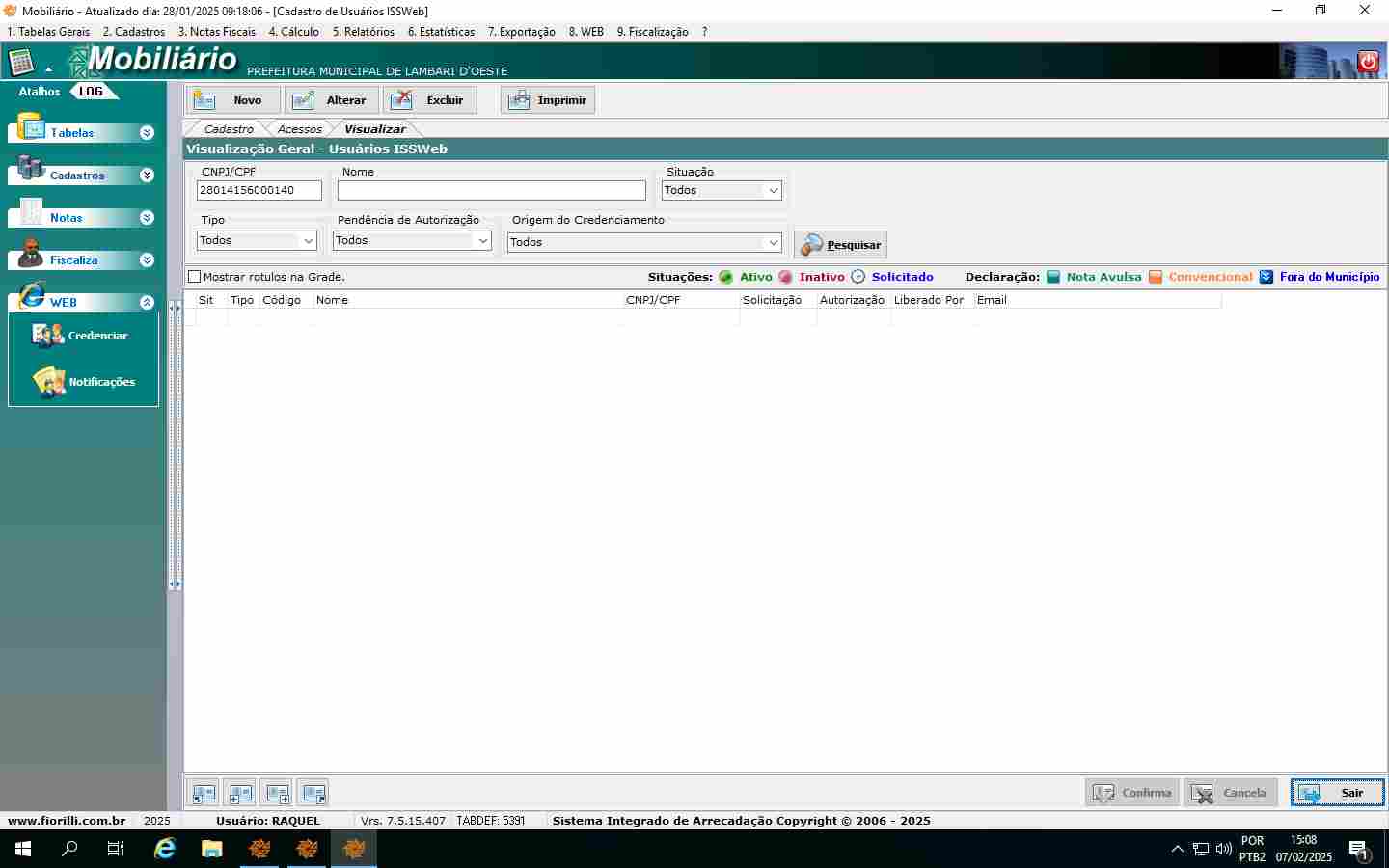Enable Mostrar rotulos na Grade checkbox
Viewport: 1389px width, 868px height.
(195, 277)
